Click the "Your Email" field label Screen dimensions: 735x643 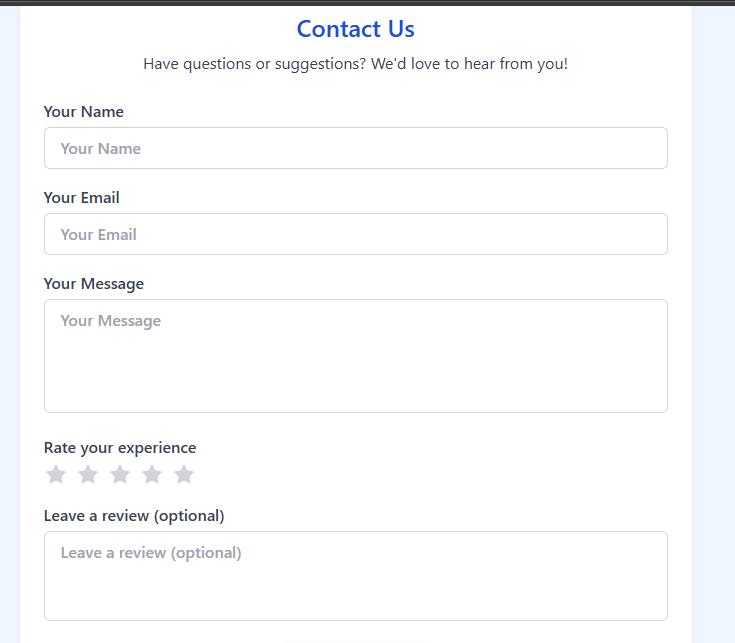pos(82,198)
